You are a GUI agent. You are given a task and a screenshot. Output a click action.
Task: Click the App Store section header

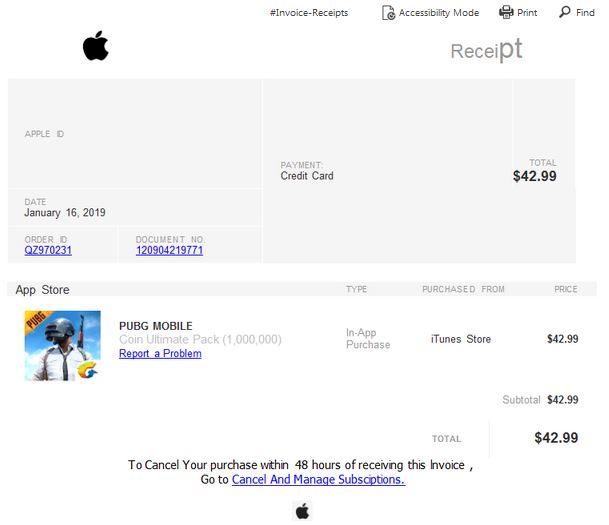(x=42, y=290)
